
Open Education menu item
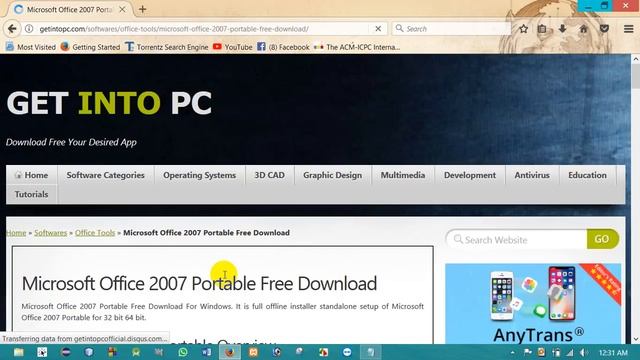click(587, 175)
